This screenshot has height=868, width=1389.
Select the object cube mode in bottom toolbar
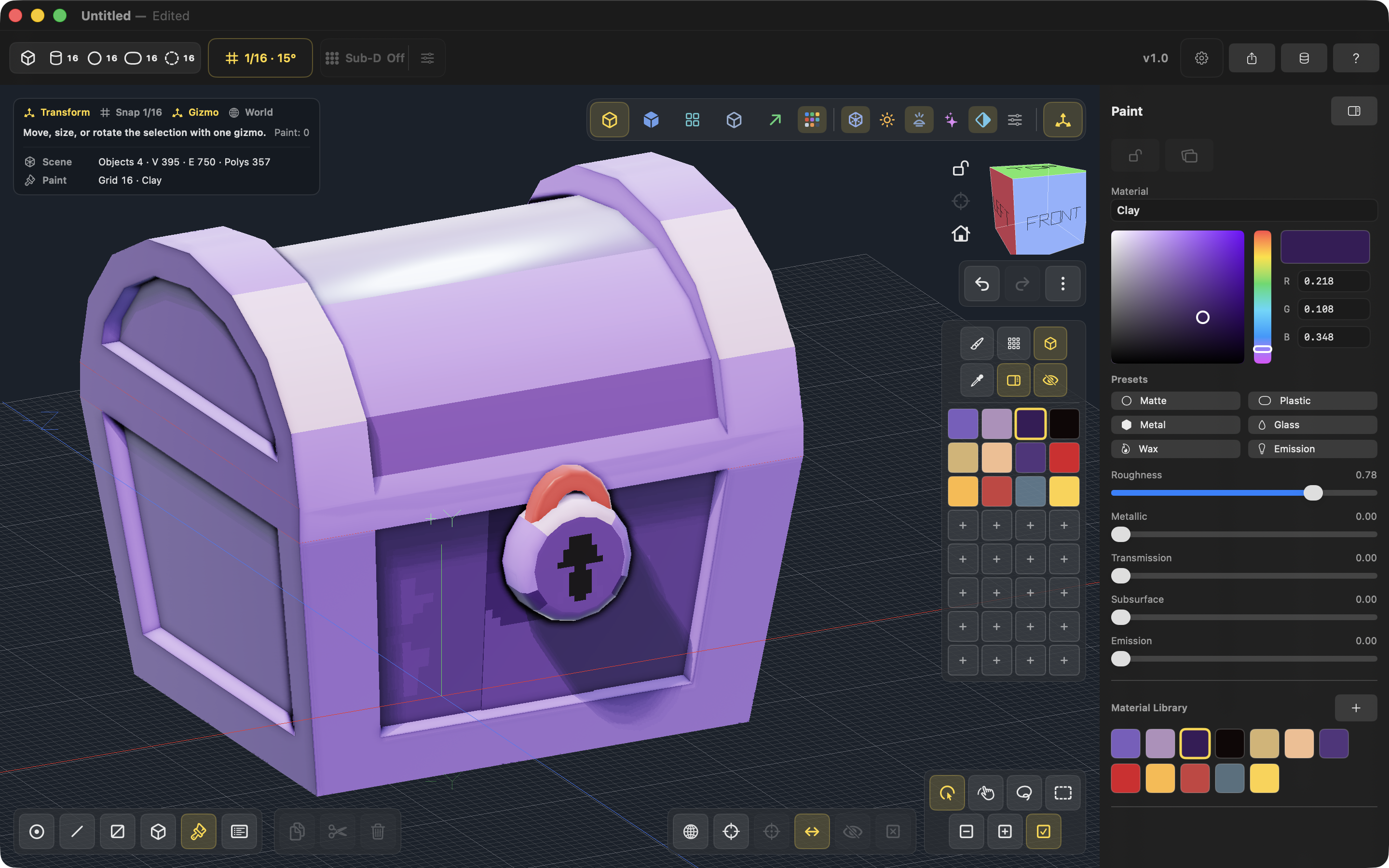click(x=158, y=831)
